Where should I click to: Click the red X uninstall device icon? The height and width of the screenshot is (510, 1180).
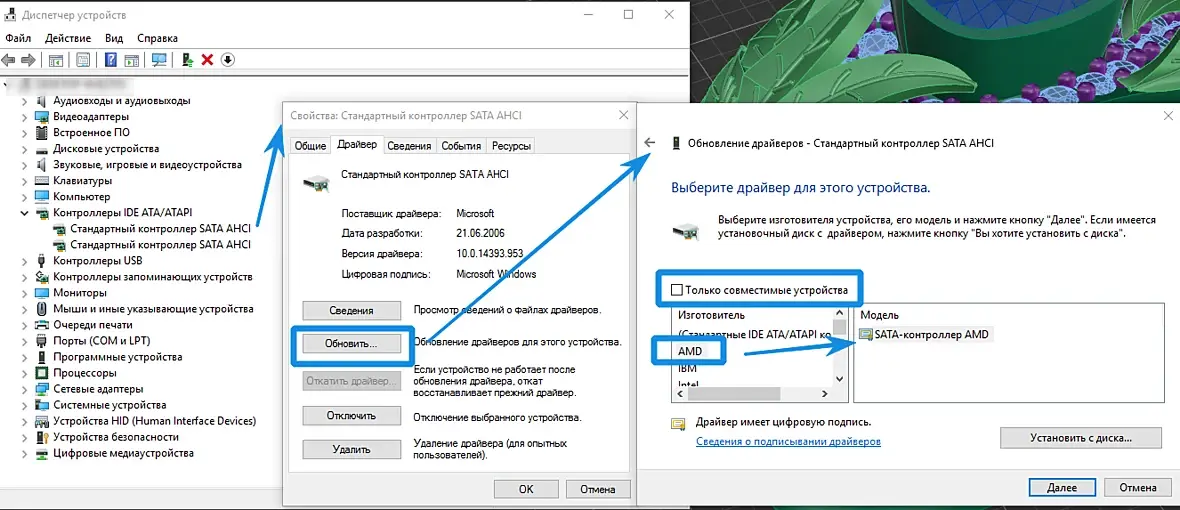pos(208,59)
